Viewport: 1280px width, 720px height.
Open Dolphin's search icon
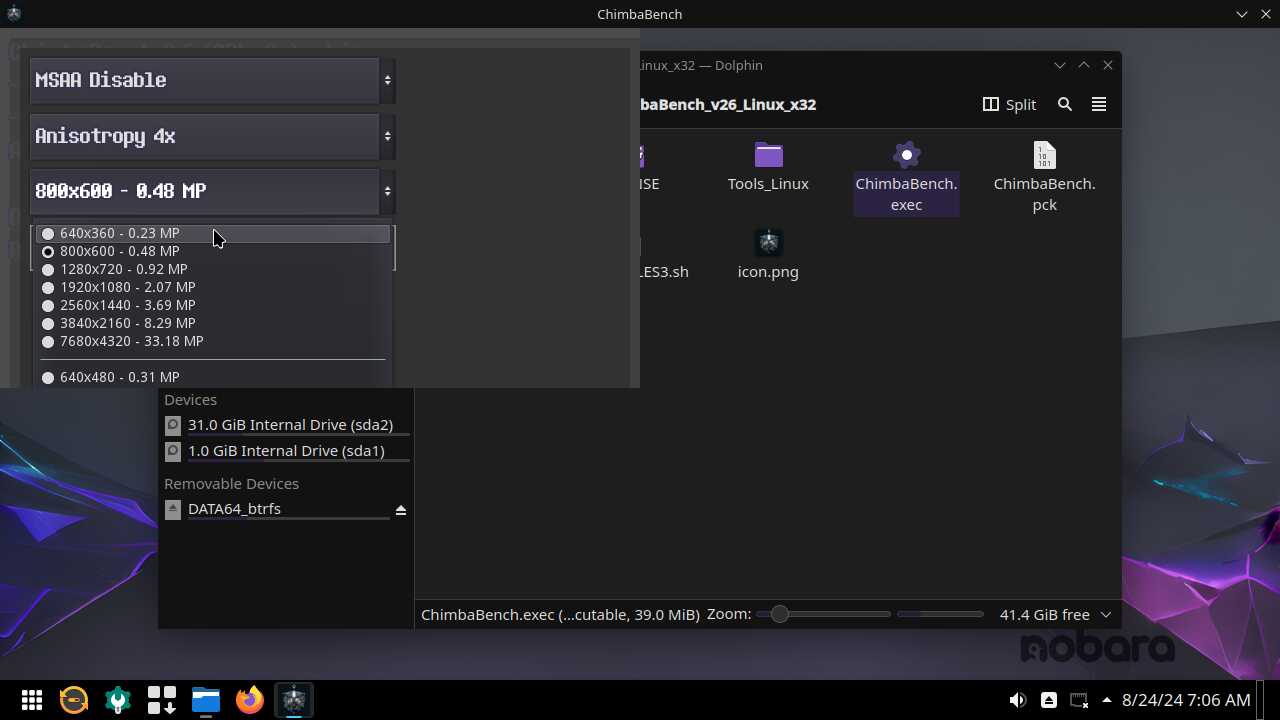pyautogui.click(x=1065, y=104)
